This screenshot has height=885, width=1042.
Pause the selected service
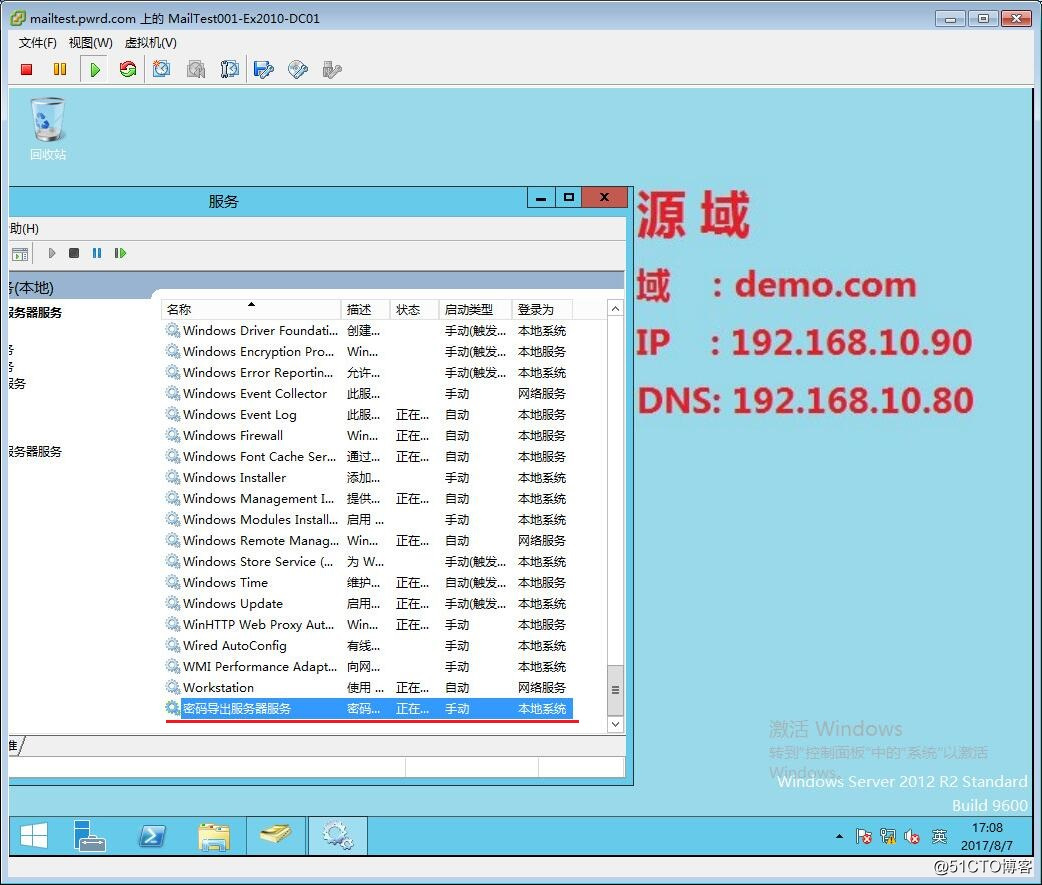pyautogui.click(x=97, y=253)
